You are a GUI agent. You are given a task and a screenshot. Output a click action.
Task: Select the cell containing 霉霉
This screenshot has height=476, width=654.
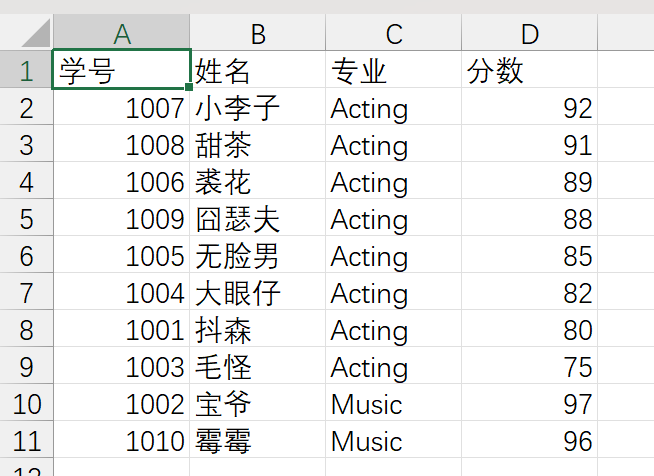tap(258, 441)
